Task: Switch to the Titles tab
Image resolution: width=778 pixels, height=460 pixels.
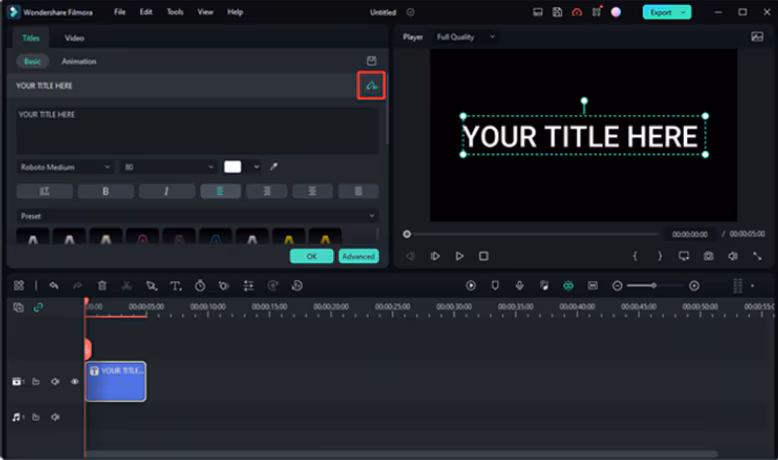Action: click(30, 38)
